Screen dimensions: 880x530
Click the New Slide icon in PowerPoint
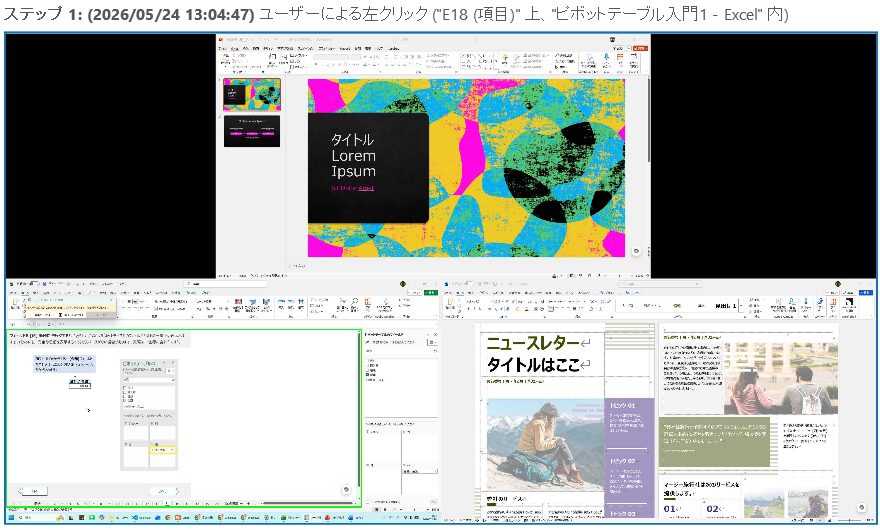(x=272, y=60)
